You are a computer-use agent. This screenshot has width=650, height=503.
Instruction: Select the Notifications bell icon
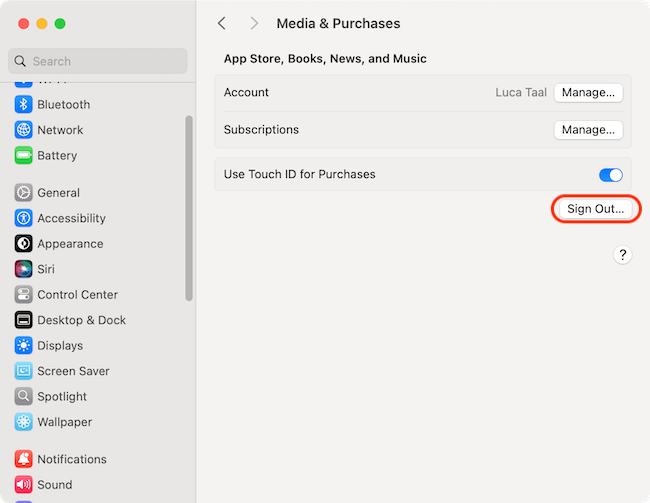(x=23, y=460)
